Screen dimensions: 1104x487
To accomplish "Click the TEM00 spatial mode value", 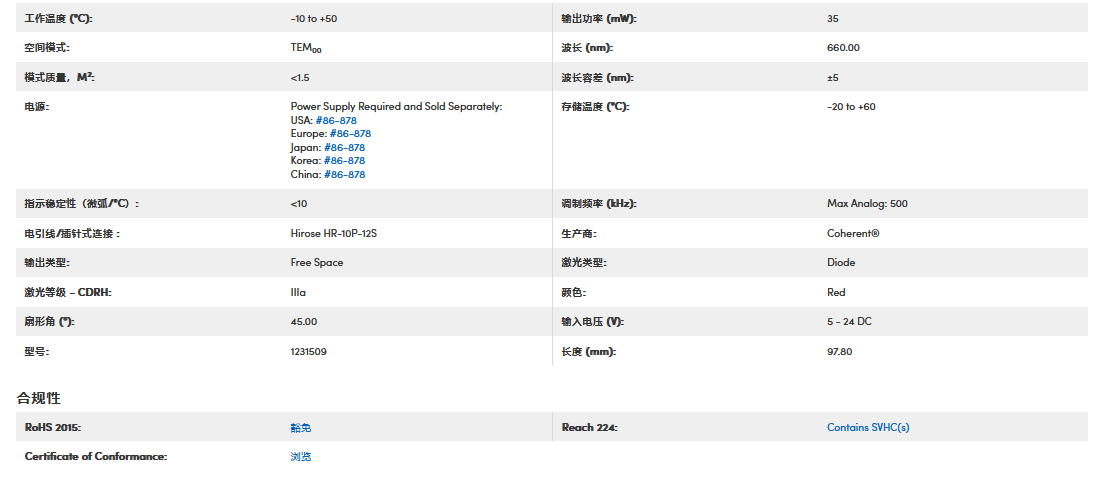I will 306,48.
